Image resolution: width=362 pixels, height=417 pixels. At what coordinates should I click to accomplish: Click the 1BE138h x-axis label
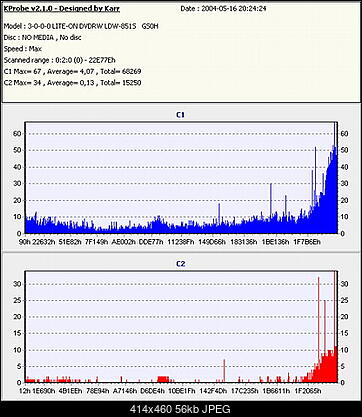(275, 242)
